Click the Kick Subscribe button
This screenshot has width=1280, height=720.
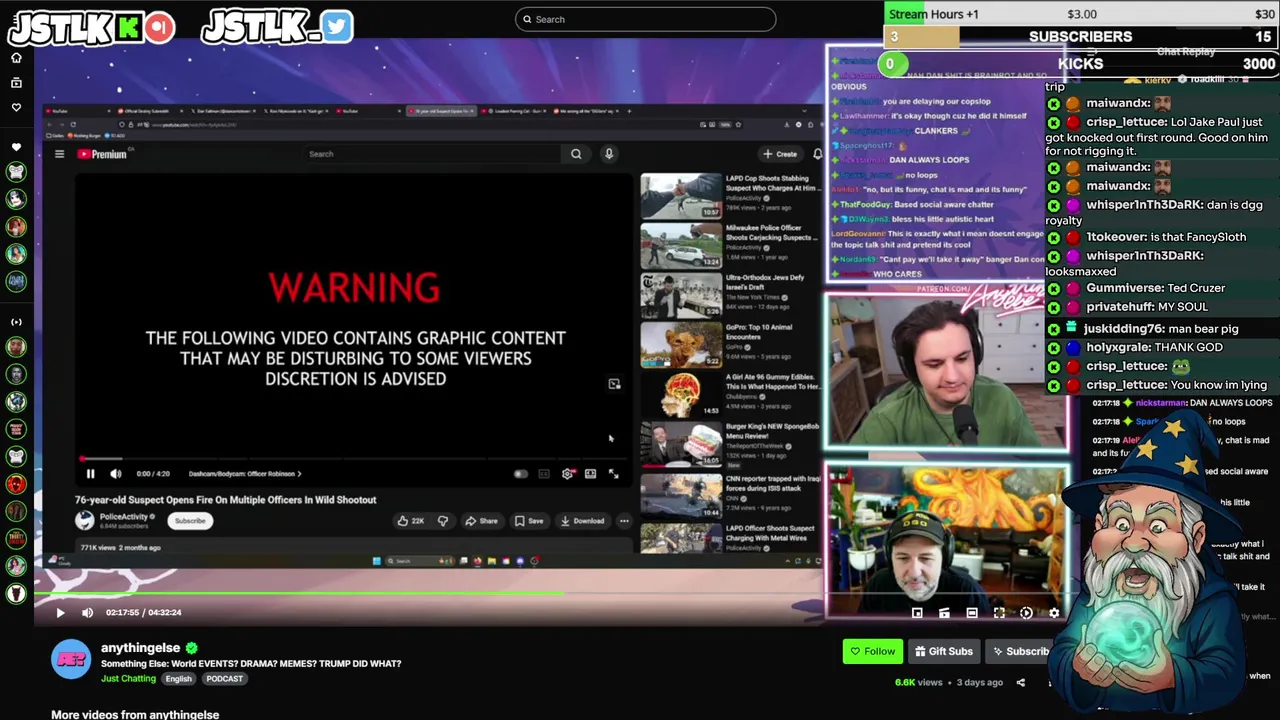(x=1020, y=651)
